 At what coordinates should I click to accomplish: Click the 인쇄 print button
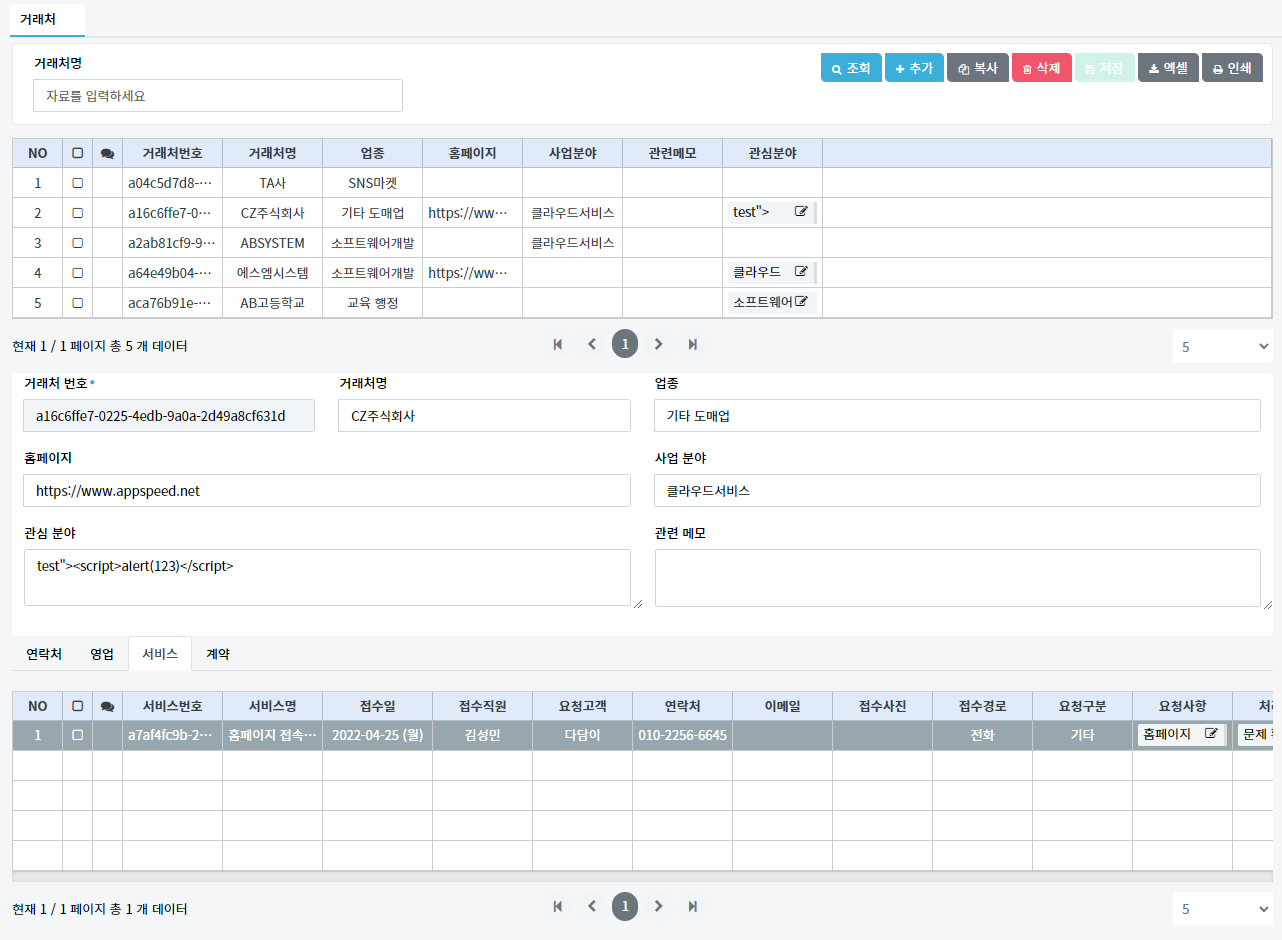tap(1232, 68)
